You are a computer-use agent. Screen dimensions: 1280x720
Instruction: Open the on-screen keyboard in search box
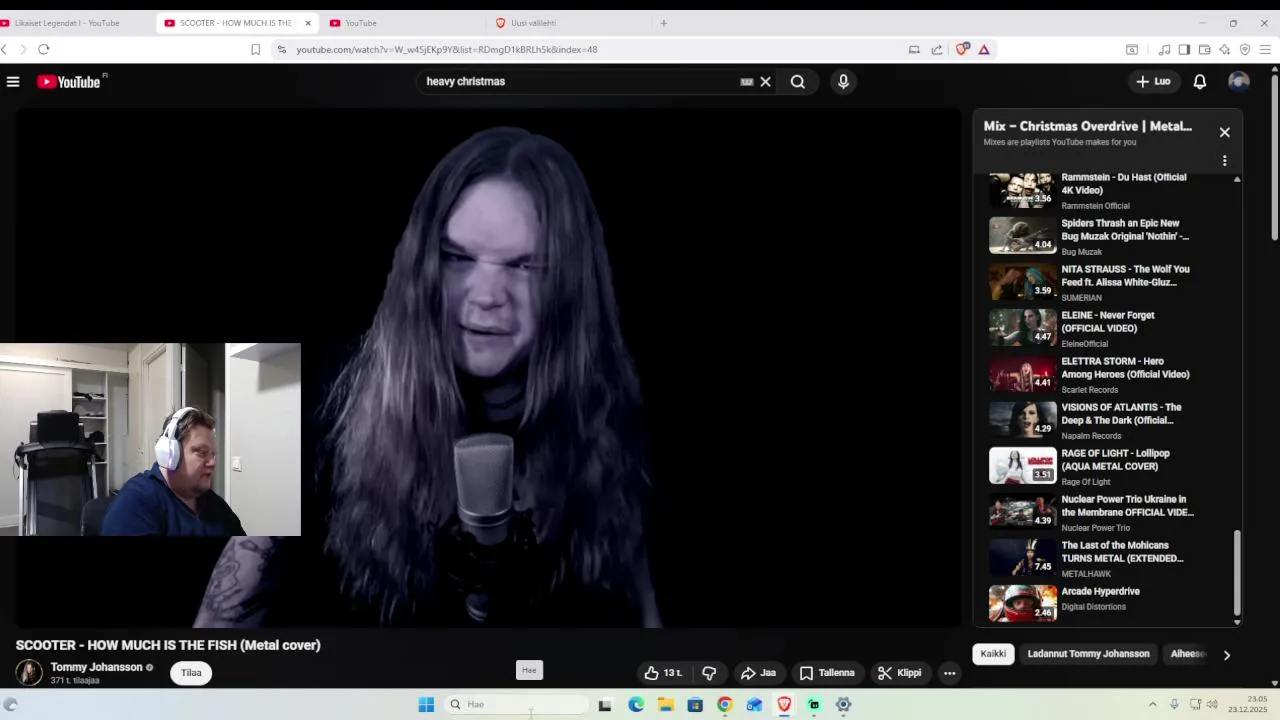(746, 82)
